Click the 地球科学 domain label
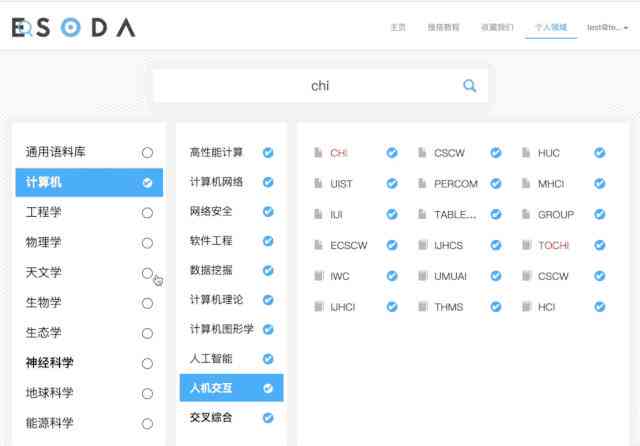 [49, 393]
